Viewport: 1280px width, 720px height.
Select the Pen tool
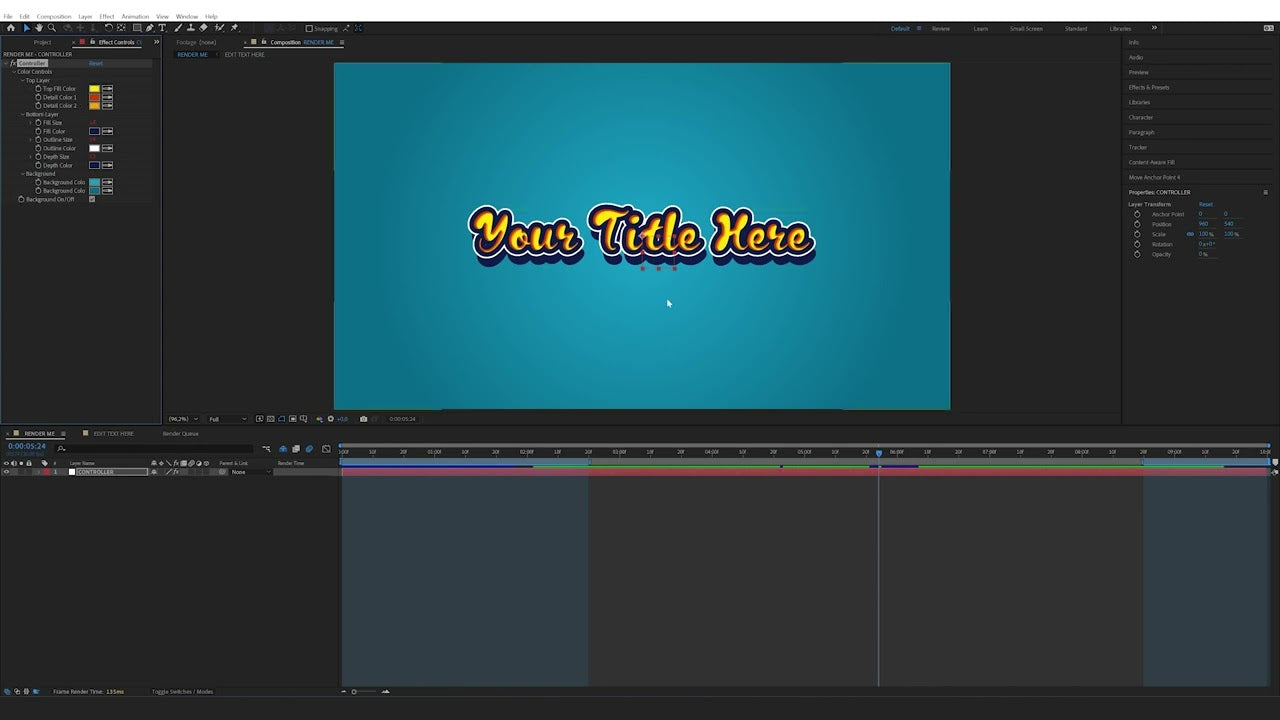148,28
